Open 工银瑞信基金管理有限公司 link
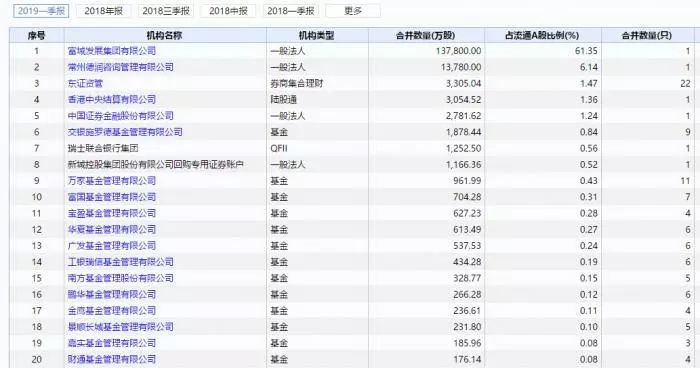700x368 pixels. click(x=121, y=262)
